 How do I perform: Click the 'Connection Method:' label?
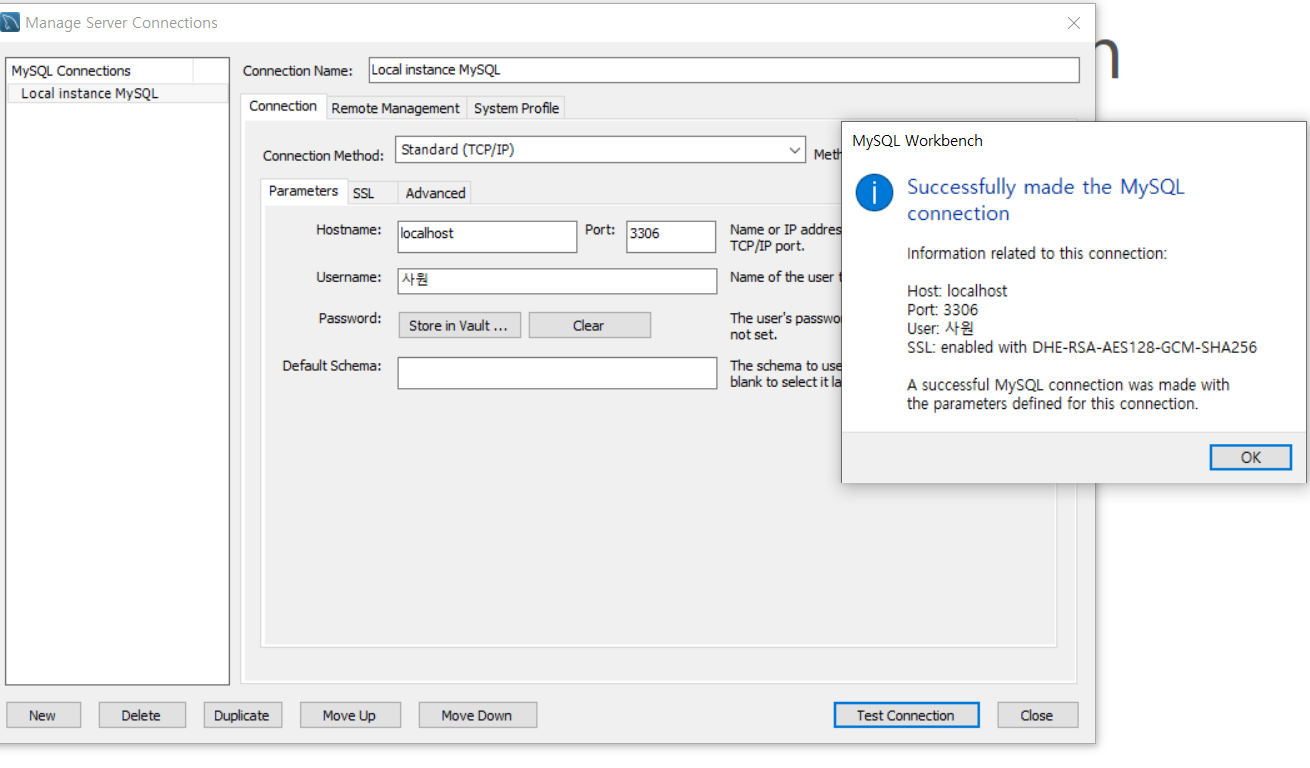[323, 156]
